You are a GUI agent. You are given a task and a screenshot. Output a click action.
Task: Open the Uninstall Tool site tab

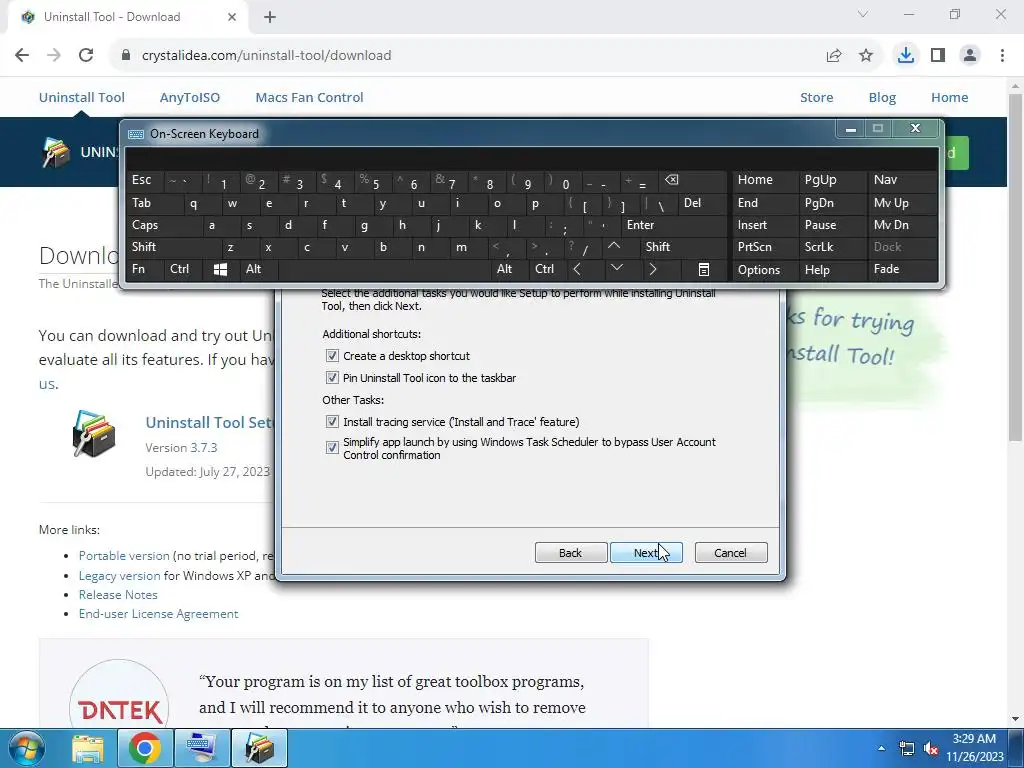(82, 97)
